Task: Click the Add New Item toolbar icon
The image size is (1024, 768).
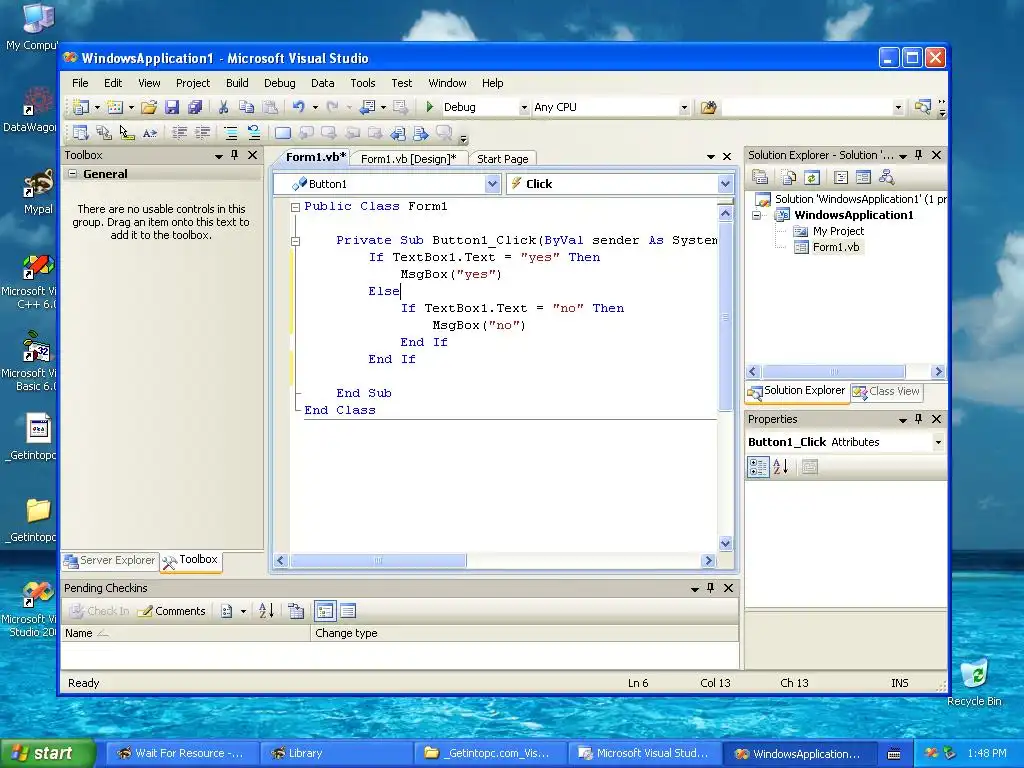Action: pyautogui.click(x=115, y=107)
